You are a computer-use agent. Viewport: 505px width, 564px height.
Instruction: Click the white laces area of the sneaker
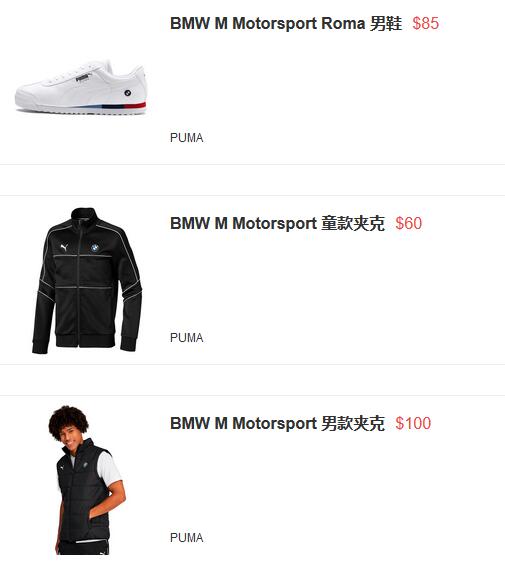77,72
